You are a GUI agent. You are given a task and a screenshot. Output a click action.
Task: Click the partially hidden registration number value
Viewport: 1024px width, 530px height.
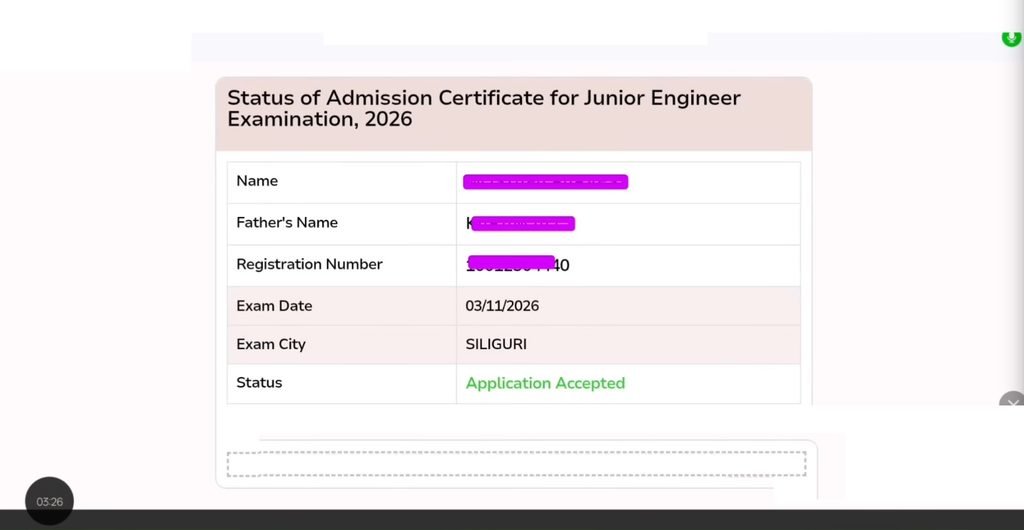tap(517, 264)
